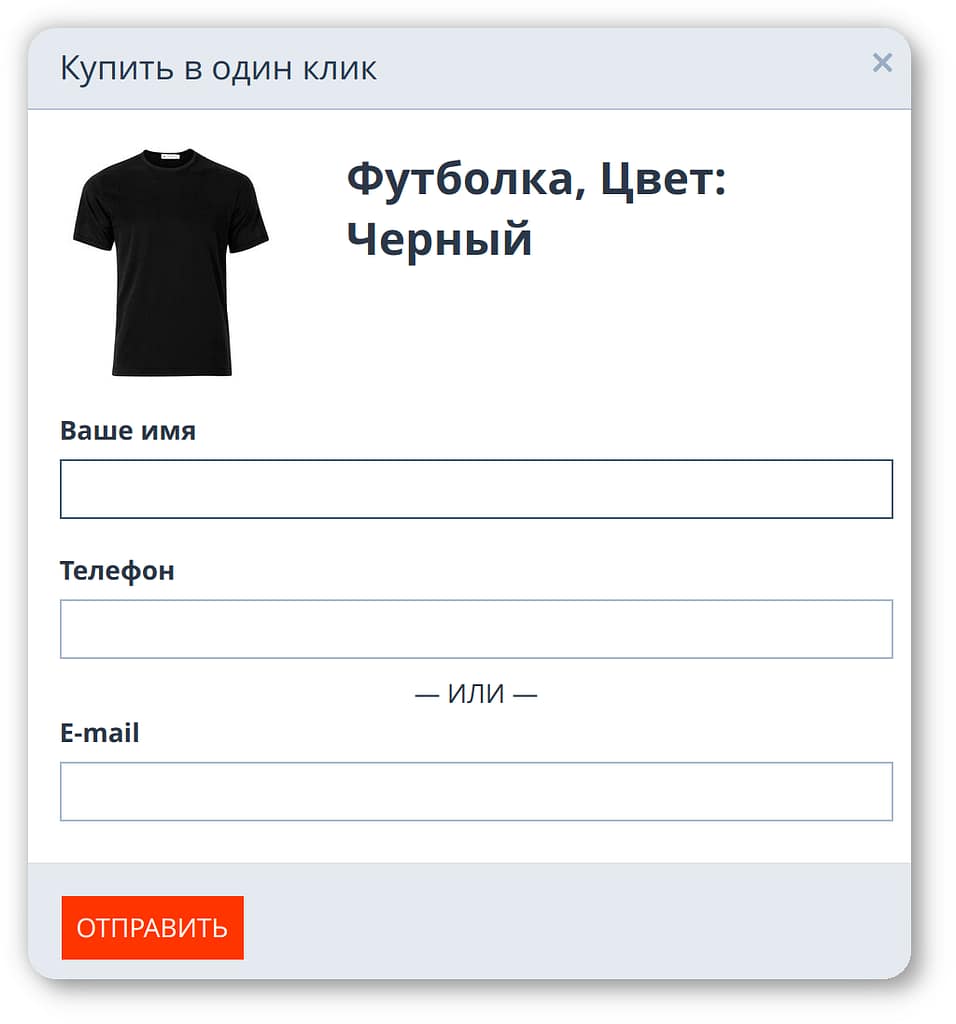
Task: Click the black t-shirt product image
Action: pyautogui.click(x=171, y=262)
